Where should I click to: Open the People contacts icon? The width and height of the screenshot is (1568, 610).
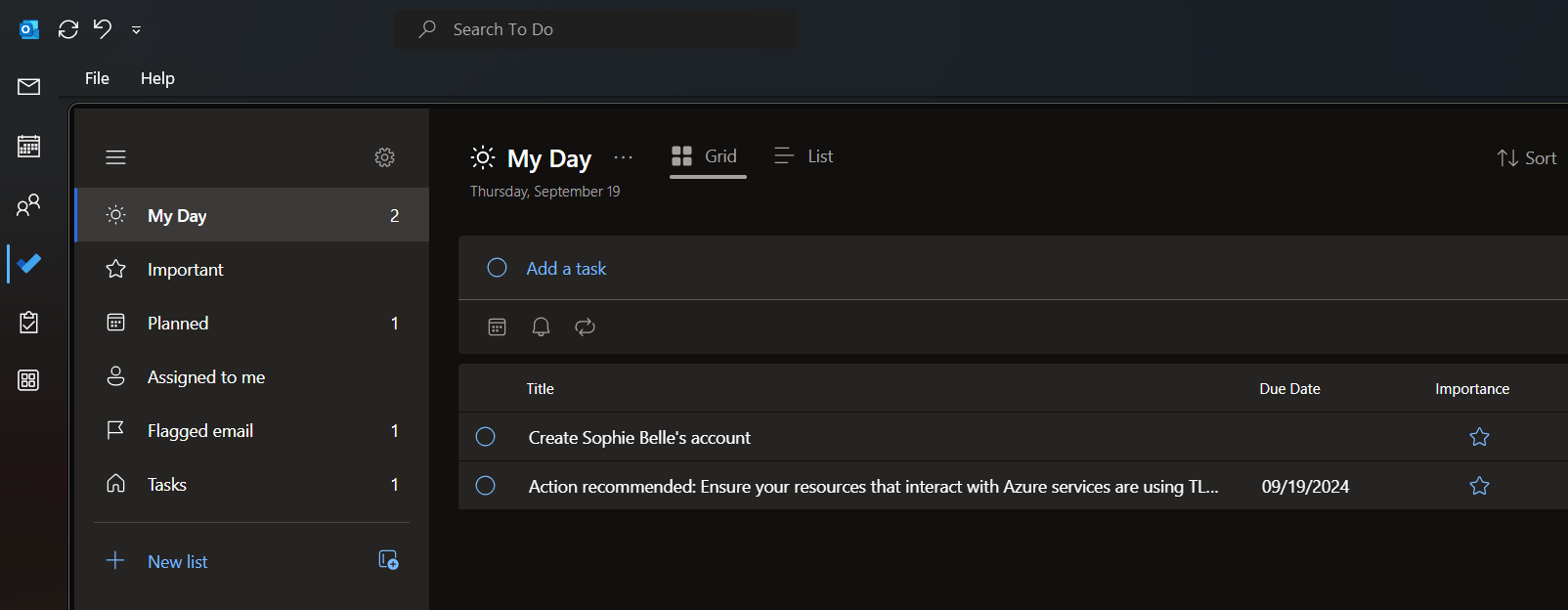(x=28, y=204)
